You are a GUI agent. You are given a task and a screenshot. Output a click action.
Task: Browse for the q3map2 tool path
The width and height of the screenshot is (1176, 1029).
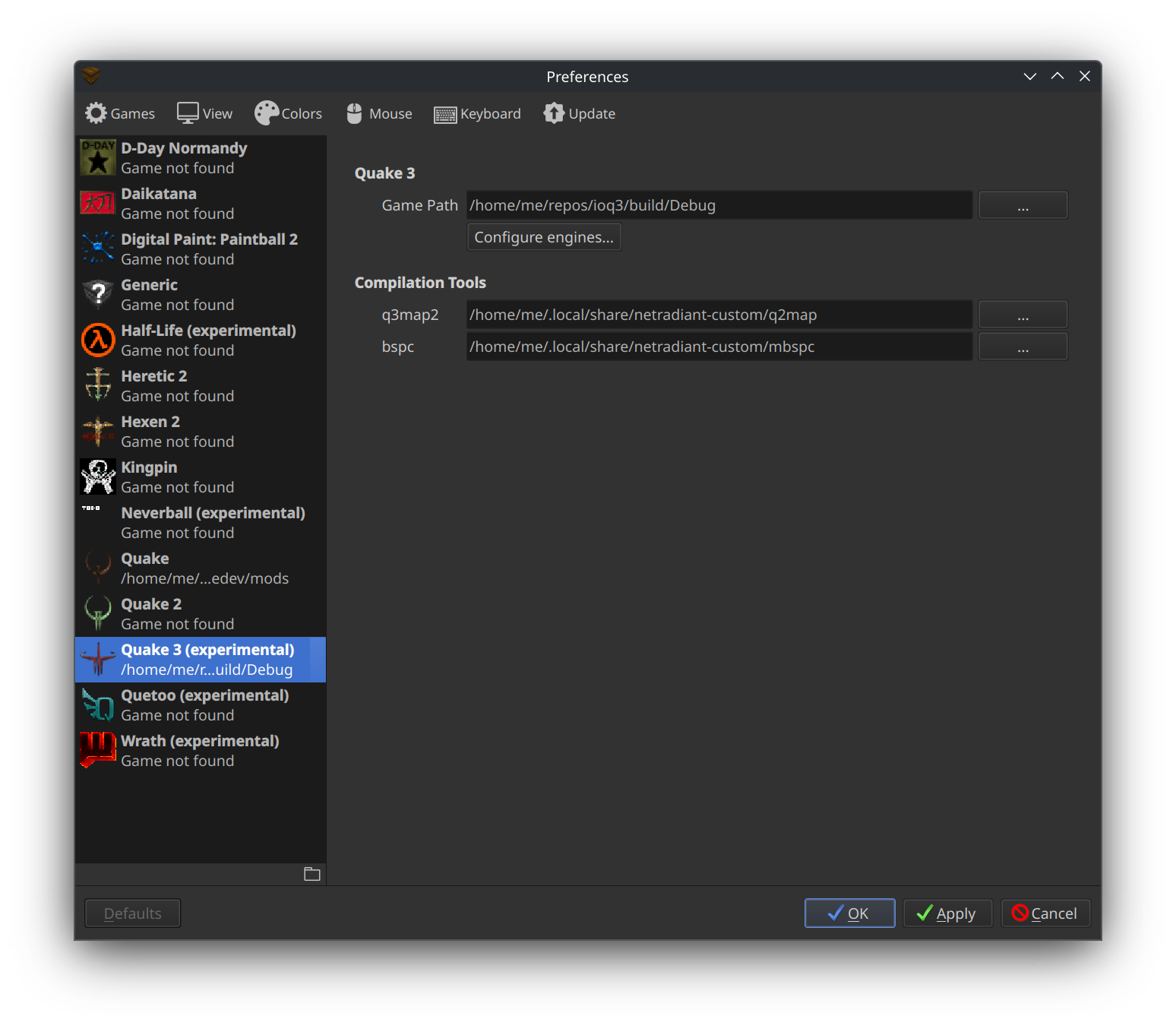coord(1023,315)
